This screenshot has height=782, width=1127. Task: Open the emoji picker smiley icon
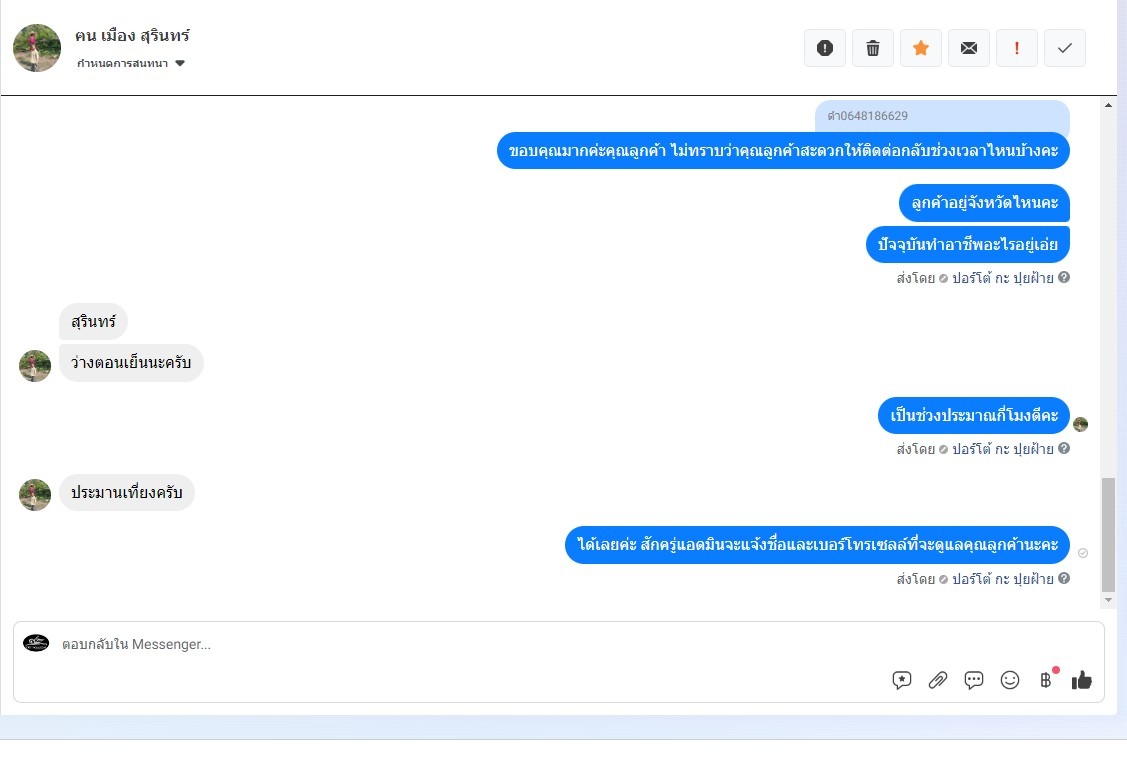tap(1010, 680)
